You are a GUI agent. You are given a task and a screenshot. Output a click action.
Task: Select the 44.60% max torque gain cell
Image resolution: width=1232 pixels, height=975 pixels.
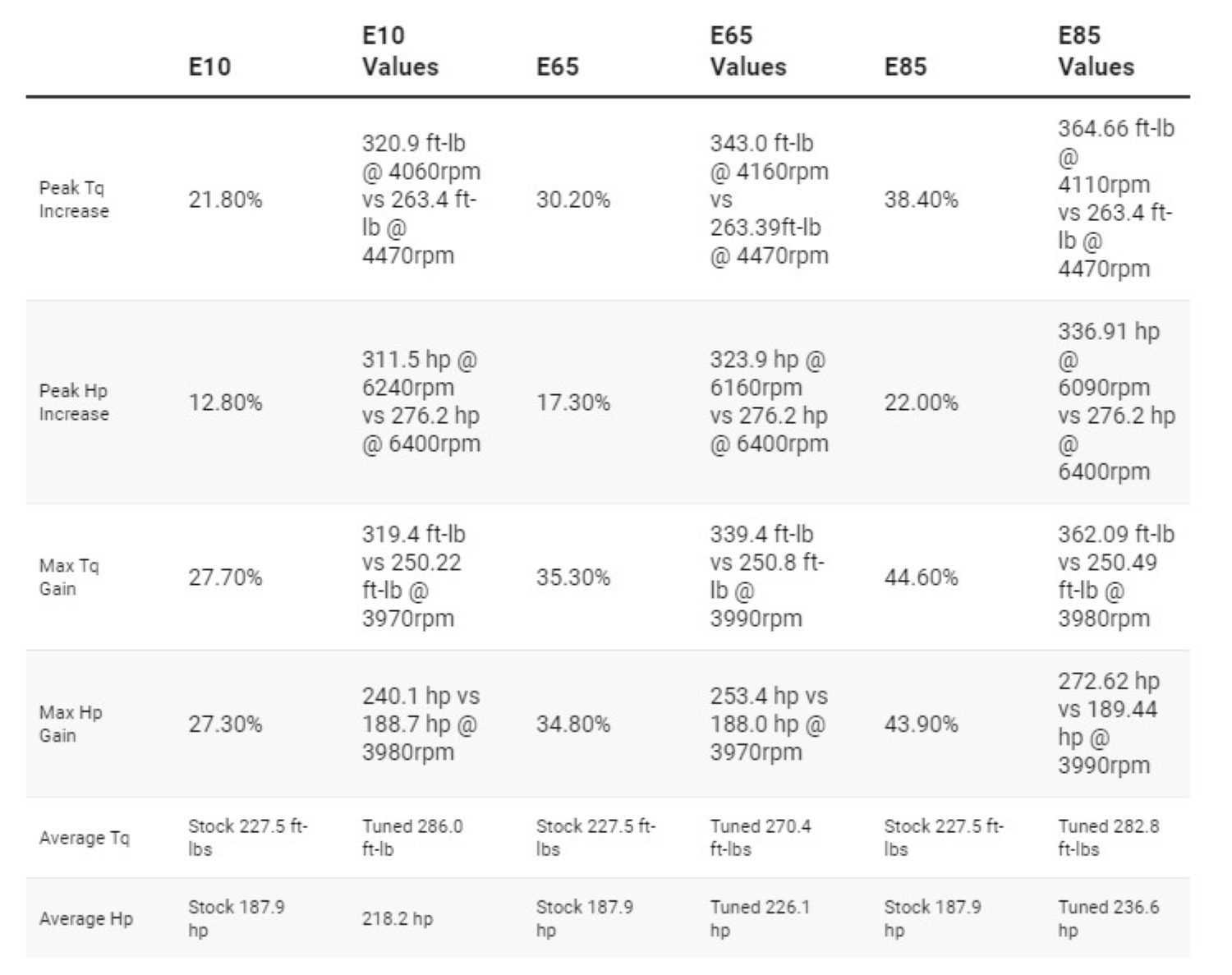[921, 577]
